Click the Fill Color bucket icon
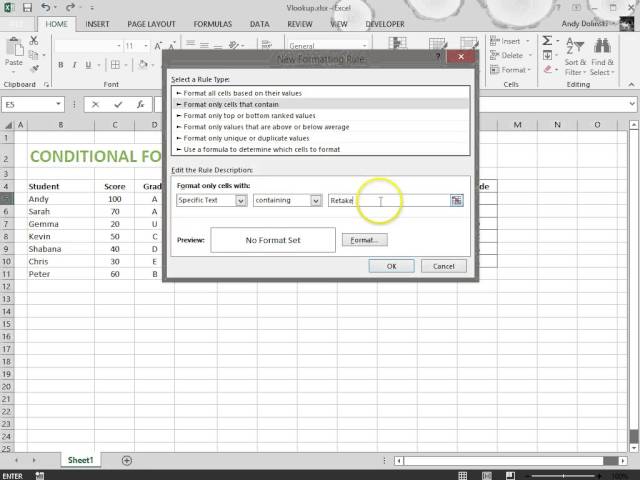640x480 pixels. click(x=143, y=64)
